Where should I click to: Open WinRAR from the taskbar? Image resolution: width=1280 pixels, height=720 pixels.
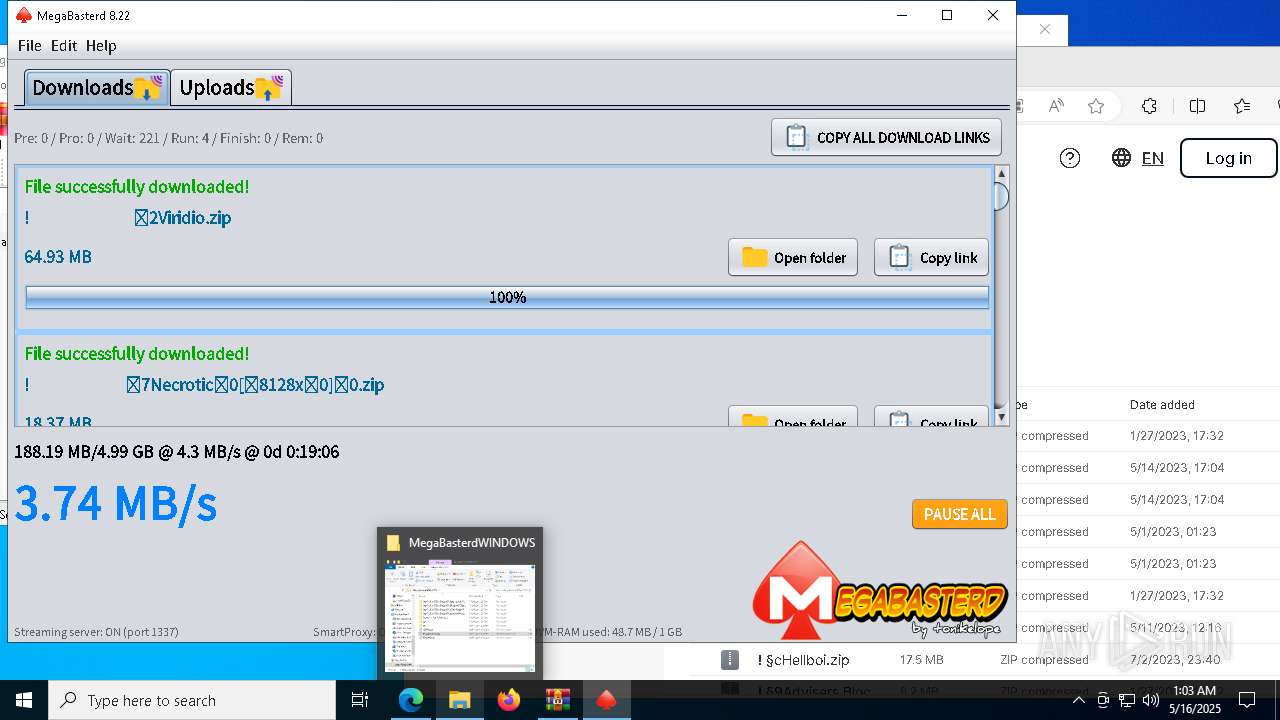pyautogui.click(x=557, y=700)
